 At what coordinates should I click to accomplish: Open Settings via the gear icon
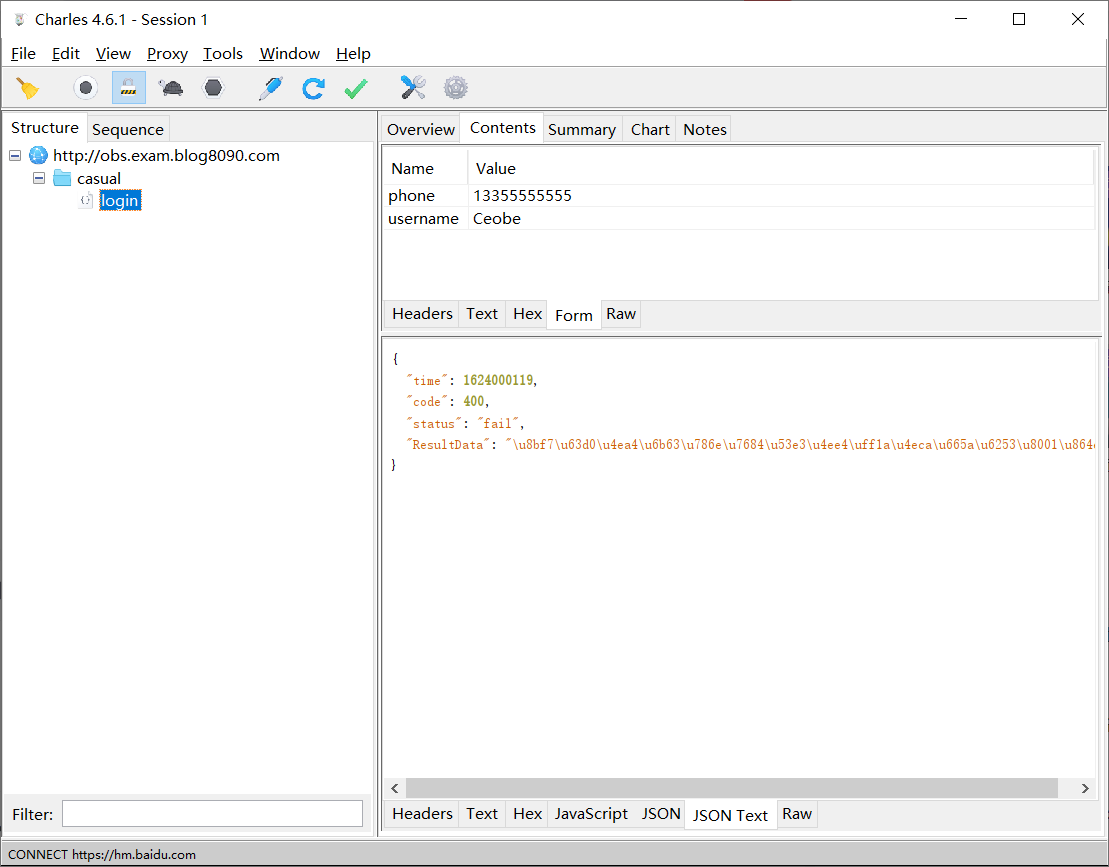coord(455,88)
